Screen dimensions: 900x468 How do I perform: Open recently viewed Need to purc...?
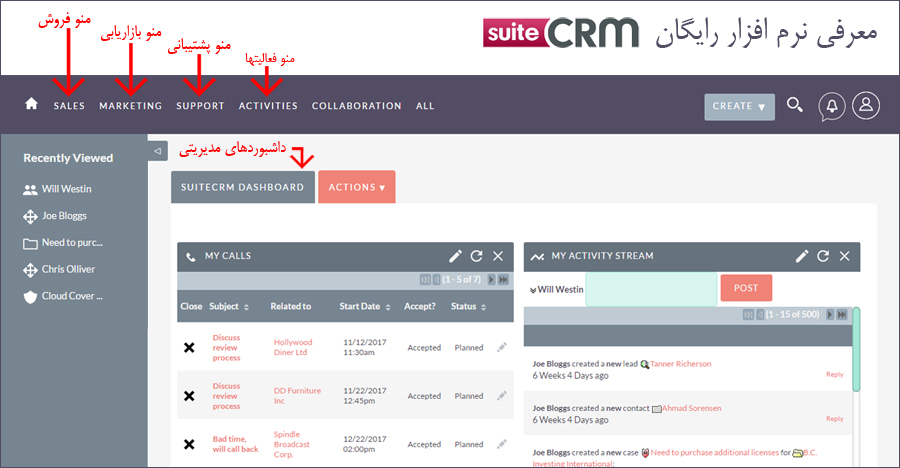pos(72,243)
